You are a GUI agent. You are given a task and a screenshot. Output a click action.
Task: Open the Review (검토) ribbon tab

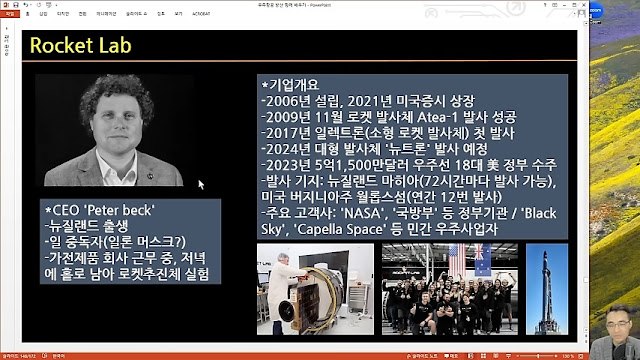161,14
